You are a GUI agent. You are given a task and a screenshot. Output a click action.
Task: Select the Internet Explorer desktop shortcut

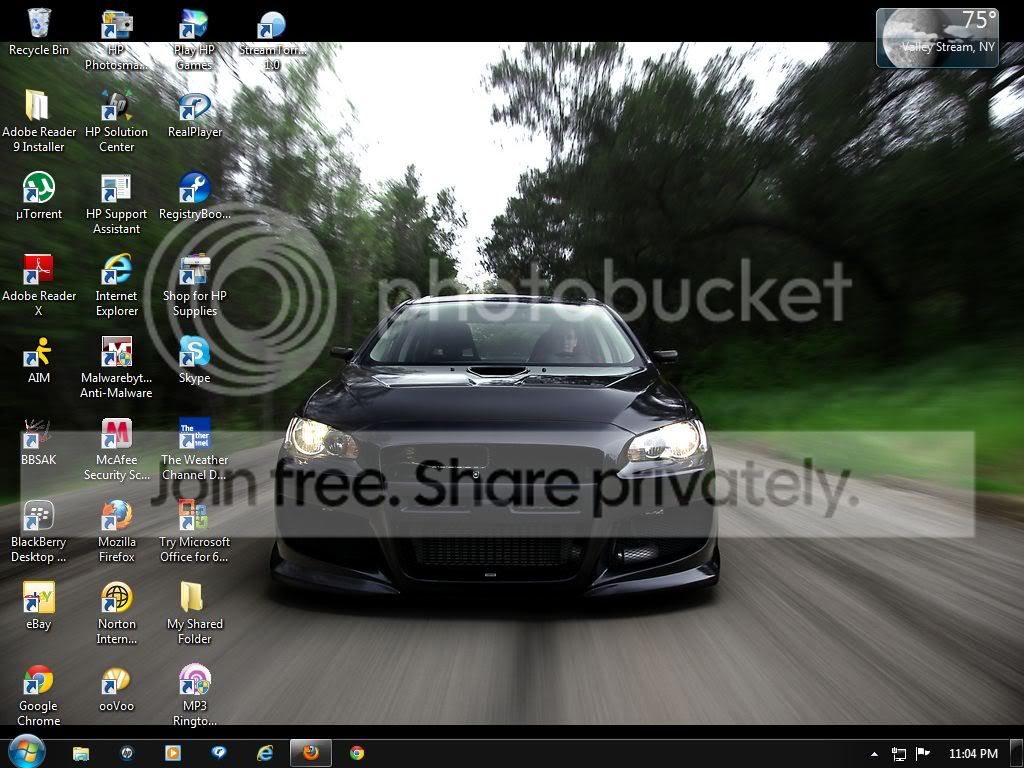coord(116,285)
